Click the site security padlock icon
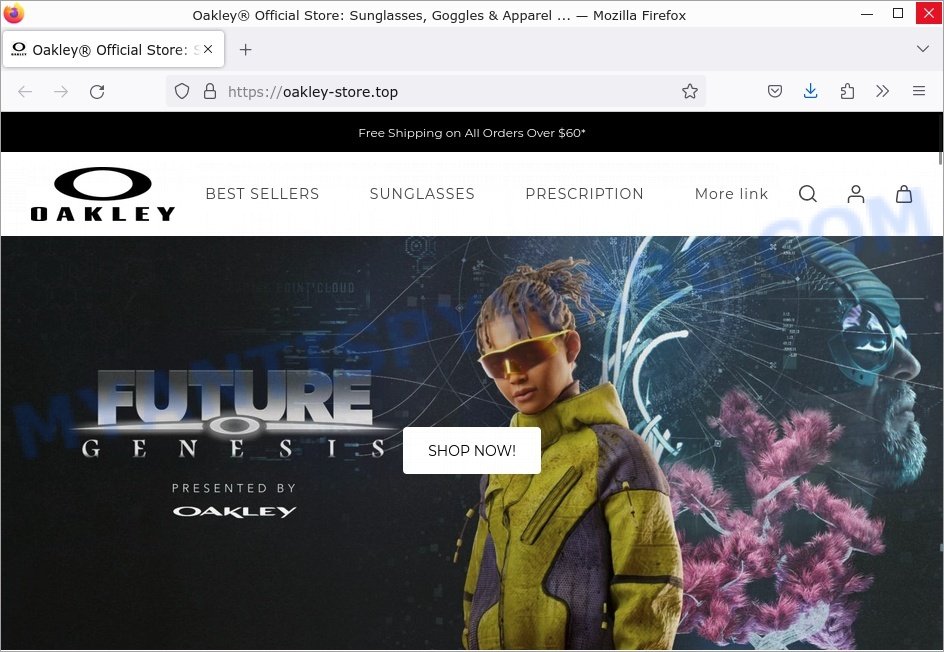944x652 pixels. point(210,92)
